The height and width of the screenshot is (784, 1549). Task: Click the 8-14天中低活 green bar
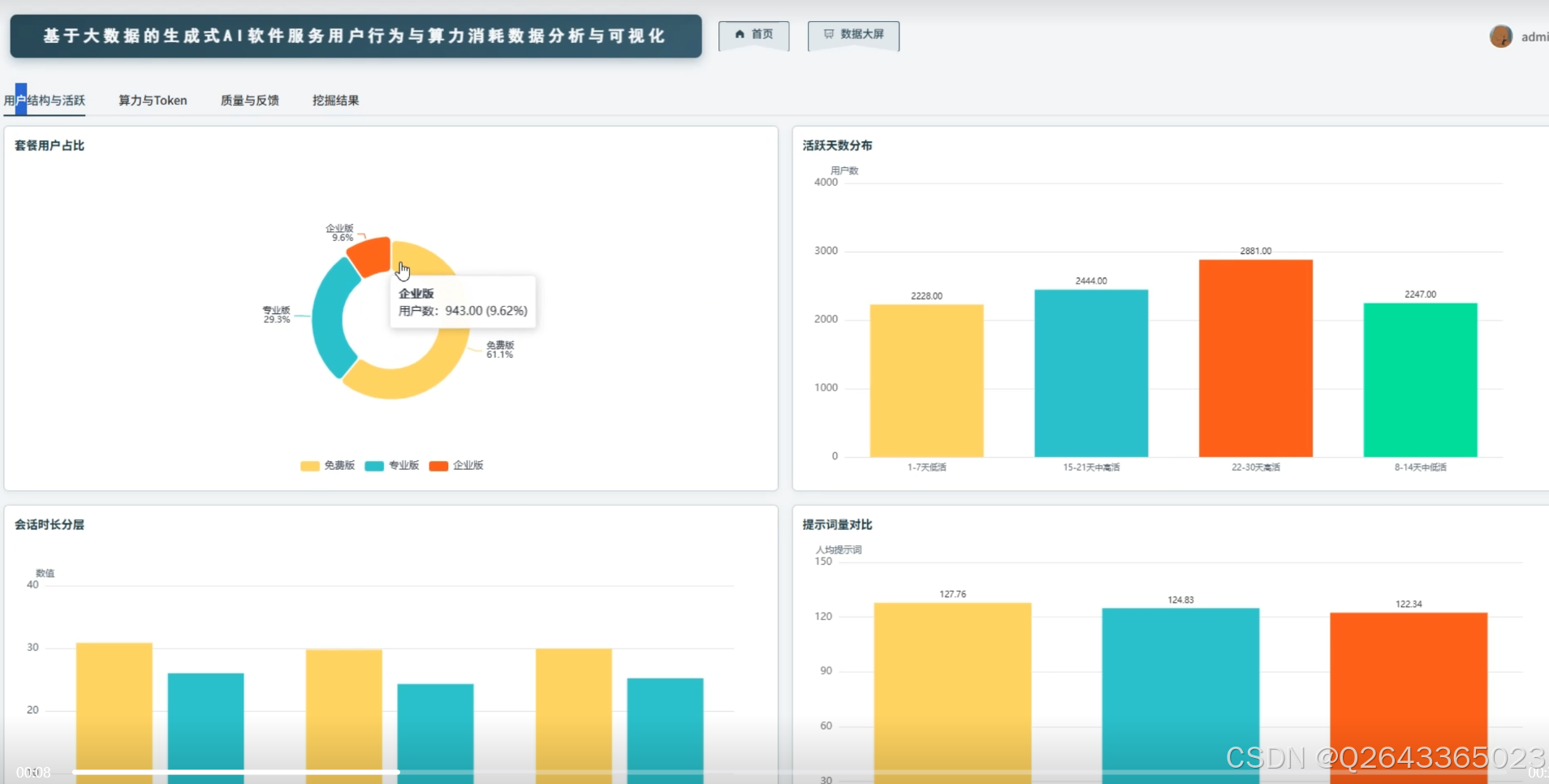pos(1421,380)
